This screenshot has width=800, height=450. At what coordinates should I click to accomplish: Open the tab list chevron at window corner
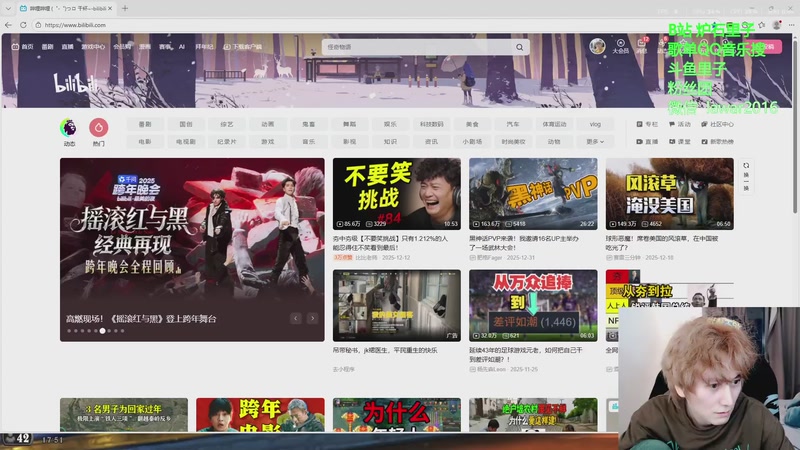(x=8, y=8)
